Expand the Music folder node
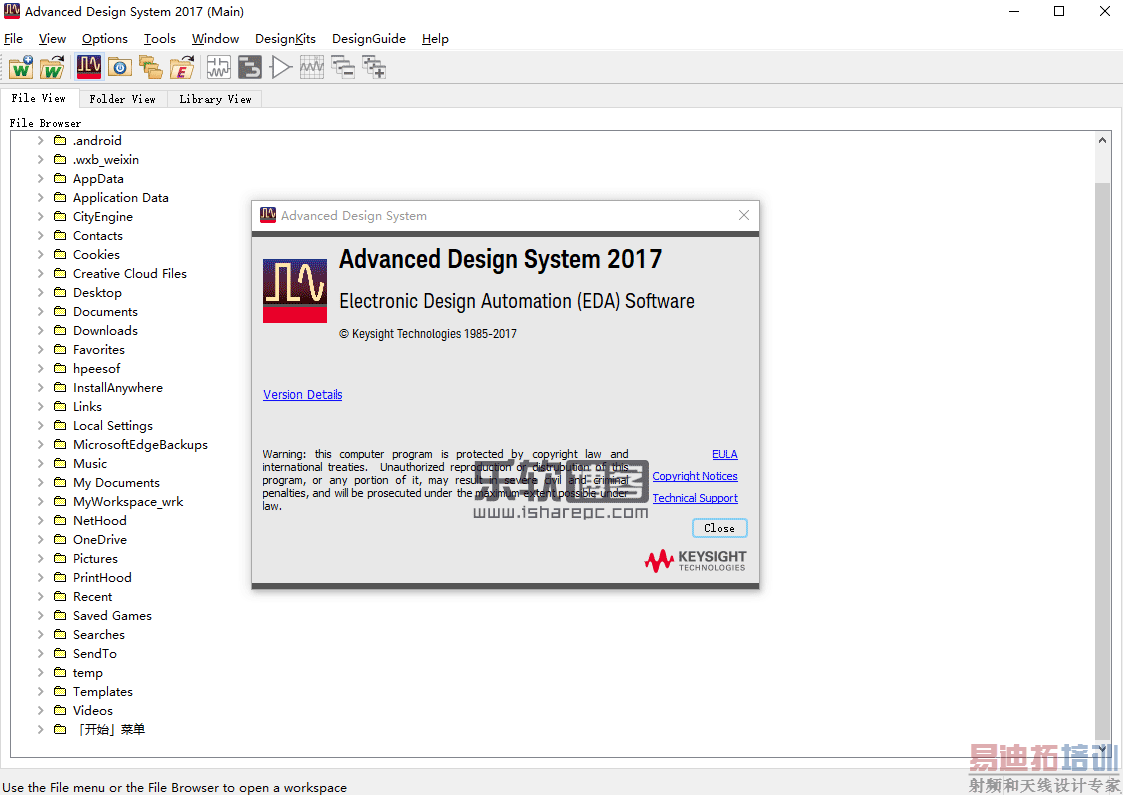Image resolution: width=1123 pixels, height=795 pixels. (x=40, y=463)
